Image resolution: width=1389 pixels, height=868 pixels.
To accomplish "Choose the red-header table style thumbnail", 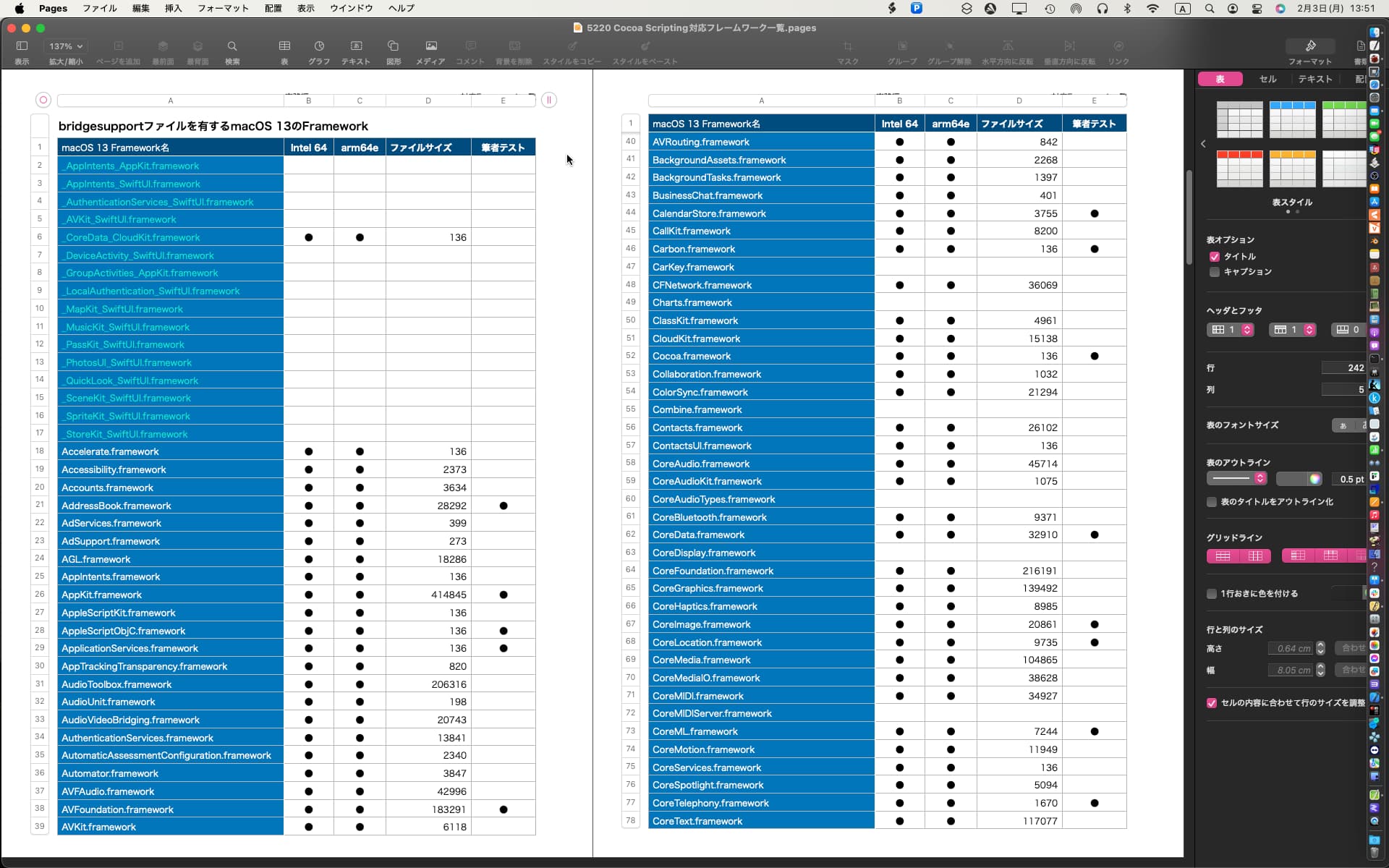I will (x=1239, y=169).
